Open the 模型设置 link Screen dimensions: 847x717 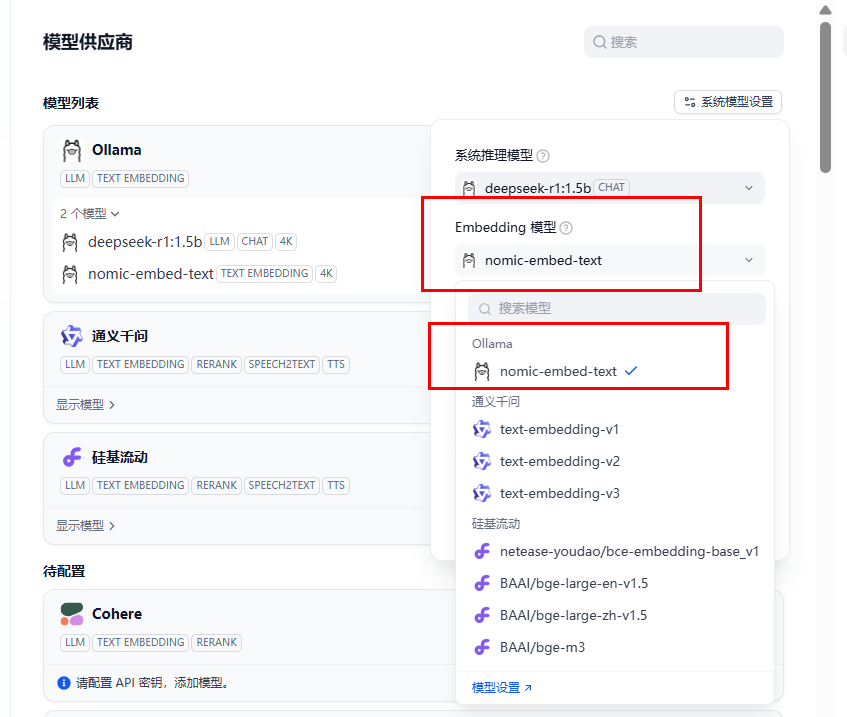(x=501, y=688)
